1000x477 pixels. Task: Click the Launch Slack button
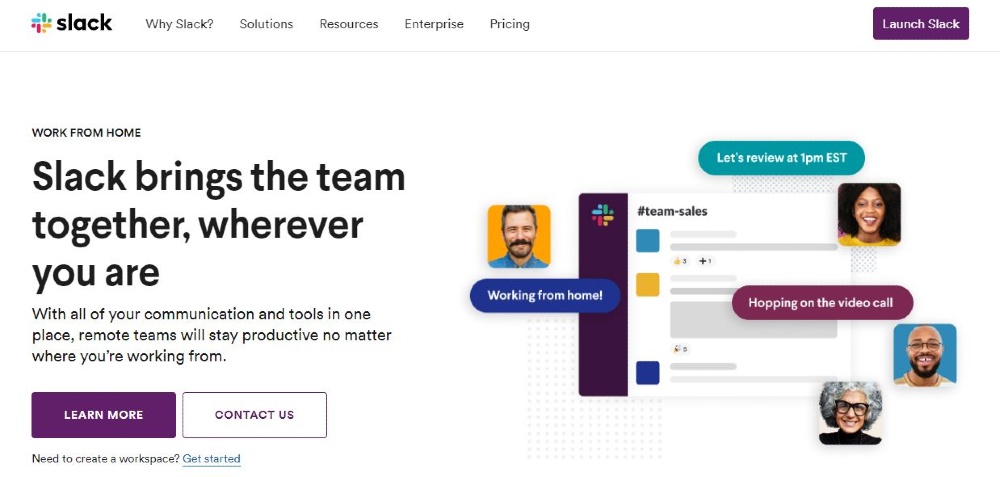[920, 24]
